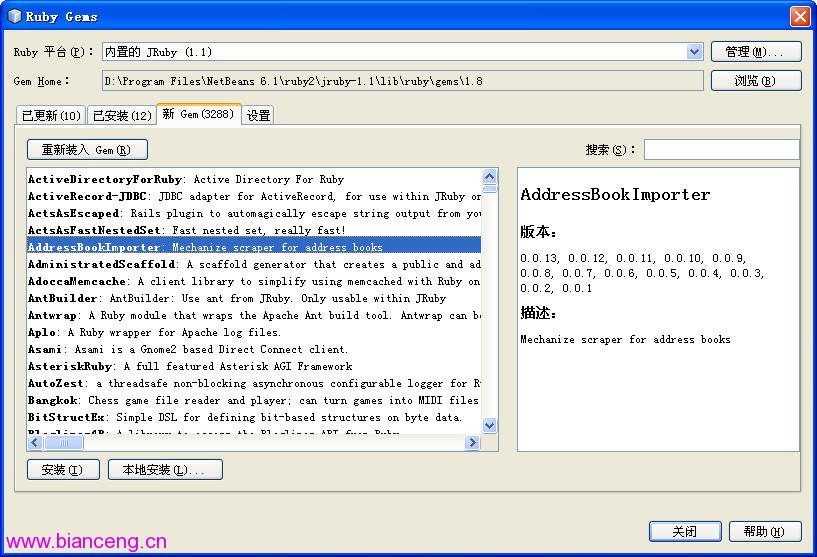Click the 关闭 close button
The image size is (817, 557).
(685, 531)
